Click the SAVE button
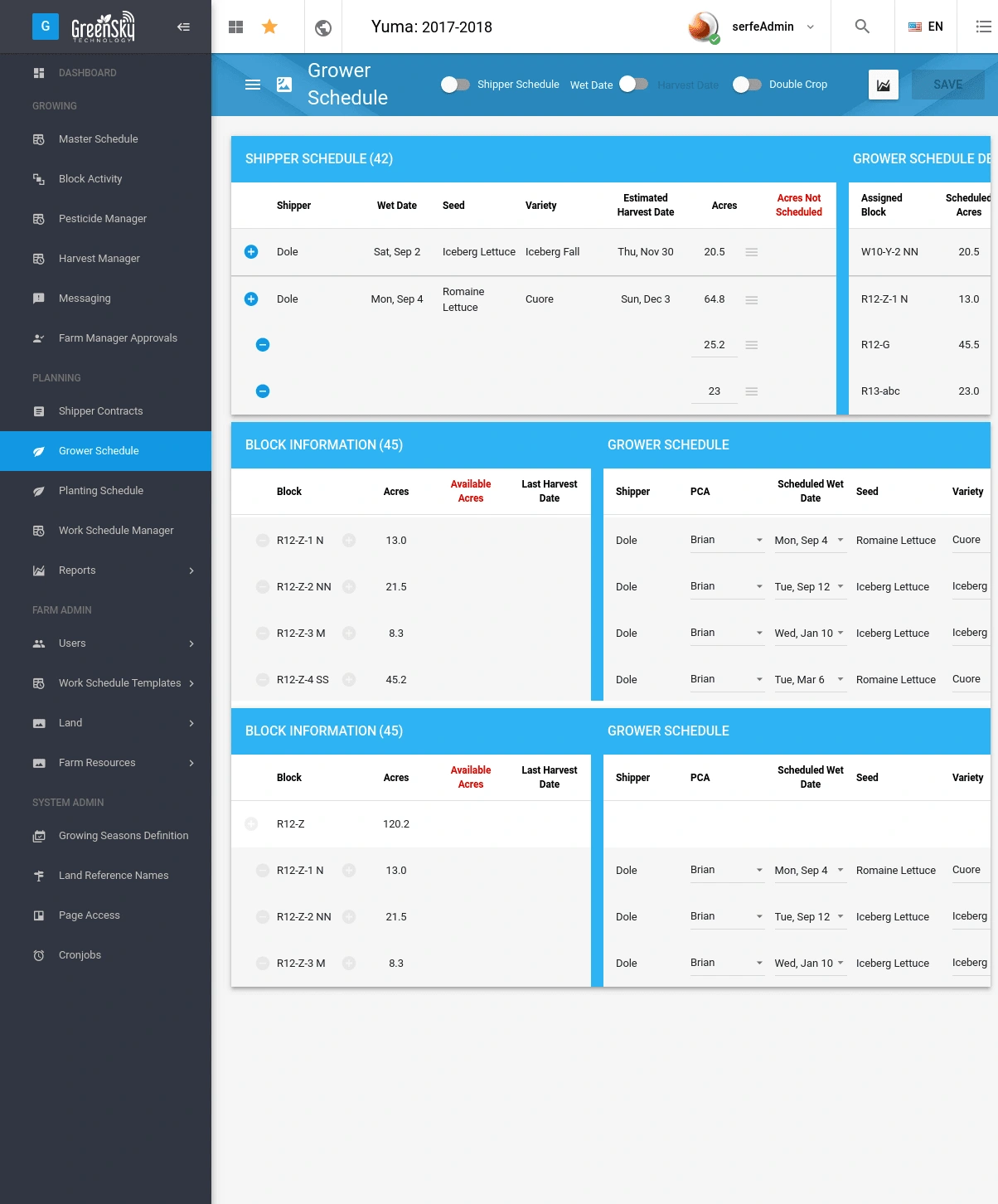 click(948, 85)
